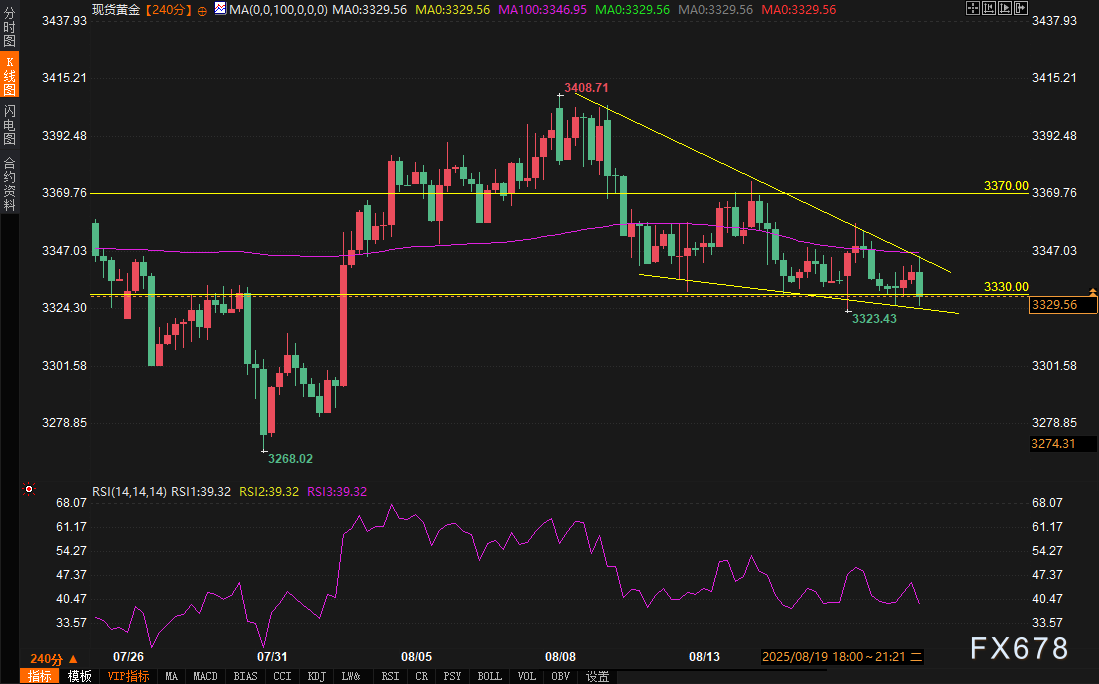
Task: Switch to the 模板 tab
Action: click(80, 676)
